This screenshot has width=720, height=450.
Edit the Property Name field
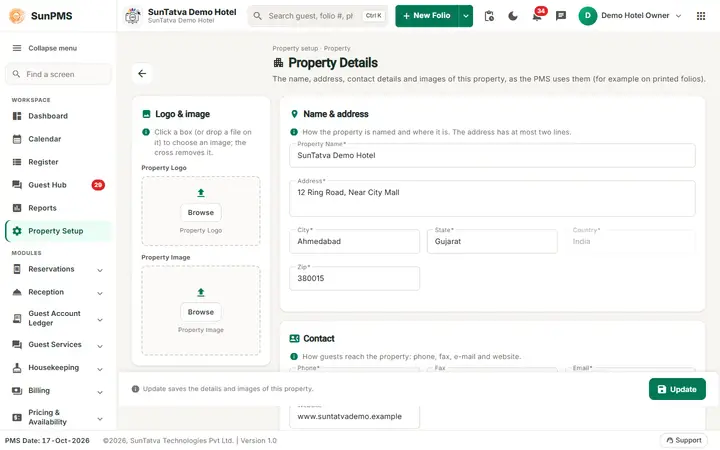click(x=492, y=156)
